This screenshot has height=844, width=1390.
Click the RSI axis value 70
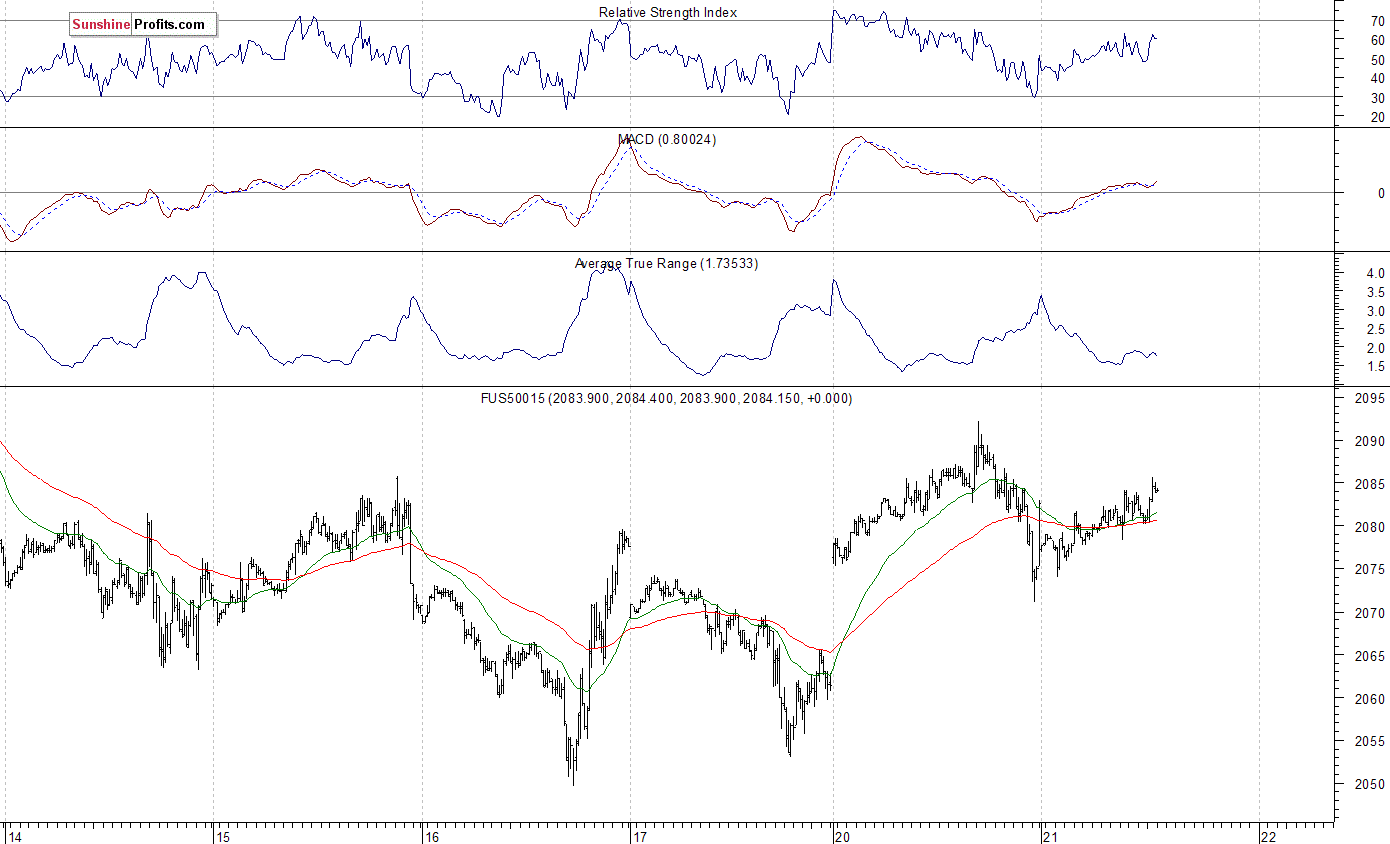point(1378,21)
